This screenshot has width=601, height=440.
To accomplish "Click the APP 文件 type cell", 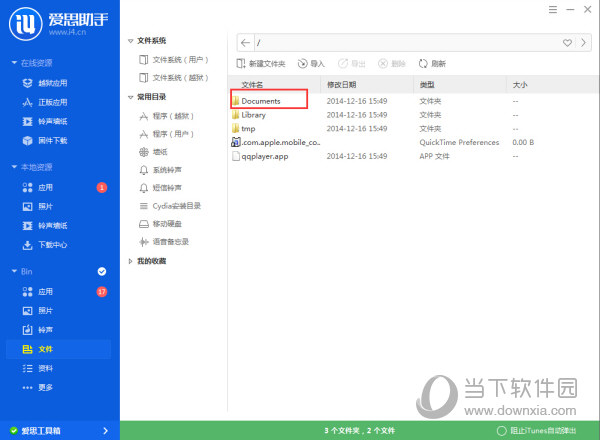I will point(434,156).
